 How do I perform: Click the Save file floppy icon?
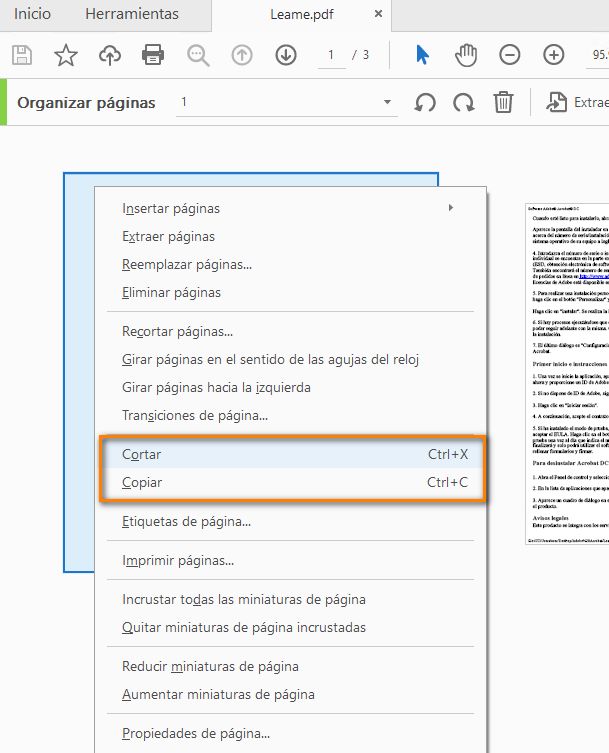point(22,55)
